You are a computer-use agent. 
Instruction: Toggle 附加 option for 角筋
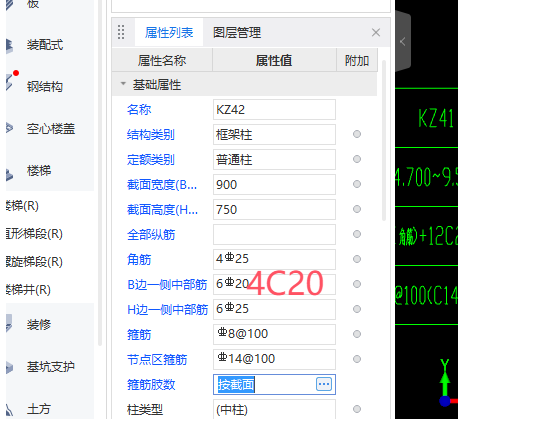(357, 259)
